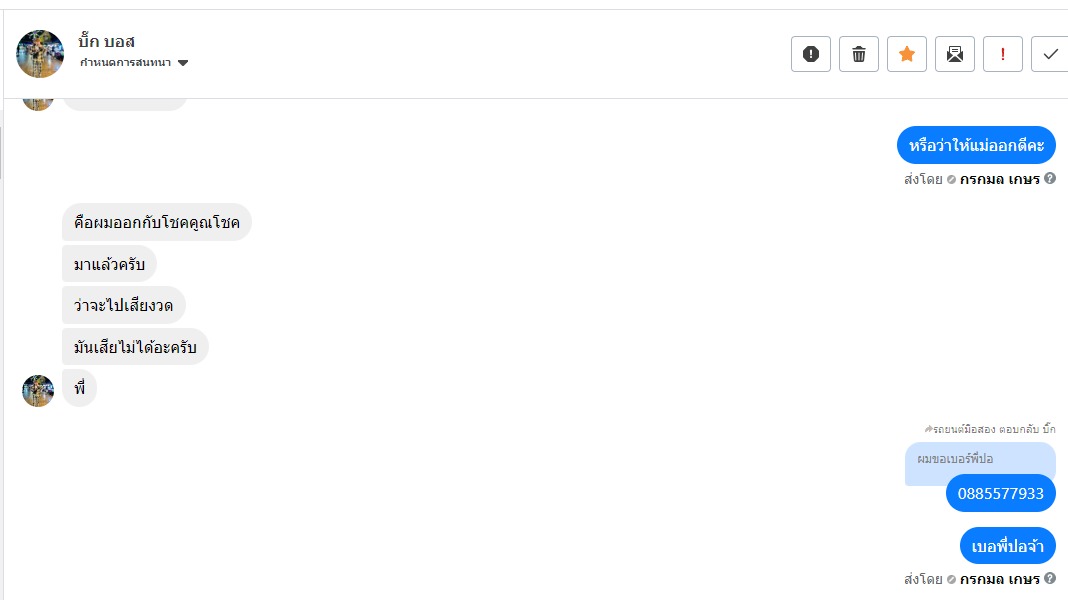Click sender avatar next to พี่ message
The image size is (1068, 600).
38,391
